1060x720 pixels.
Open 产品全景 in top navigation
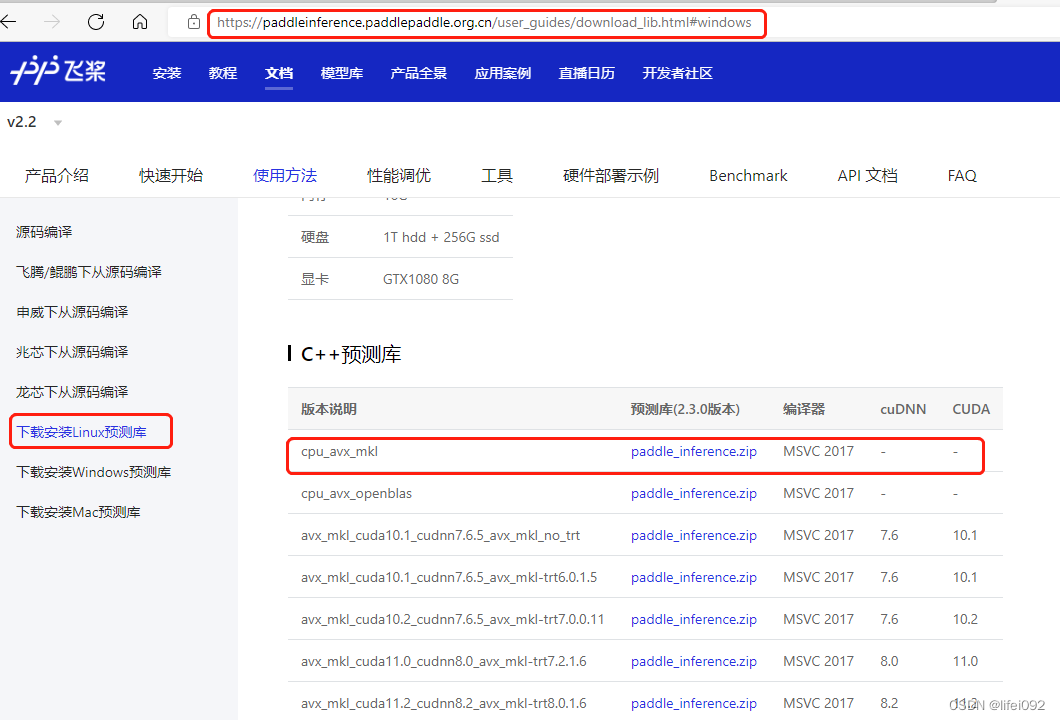[418, 73]
